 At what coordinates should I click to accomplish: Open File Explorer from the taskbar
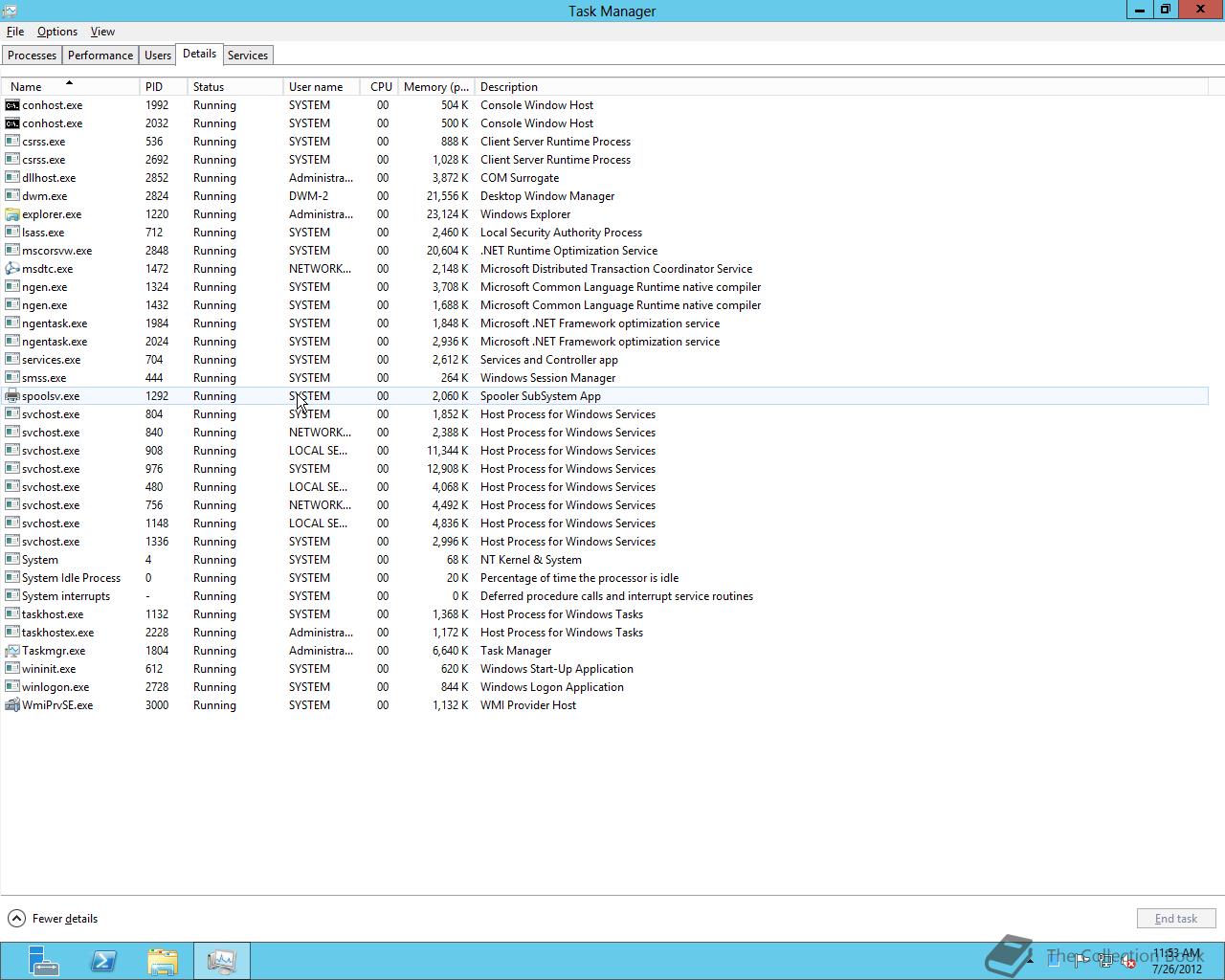163,961
